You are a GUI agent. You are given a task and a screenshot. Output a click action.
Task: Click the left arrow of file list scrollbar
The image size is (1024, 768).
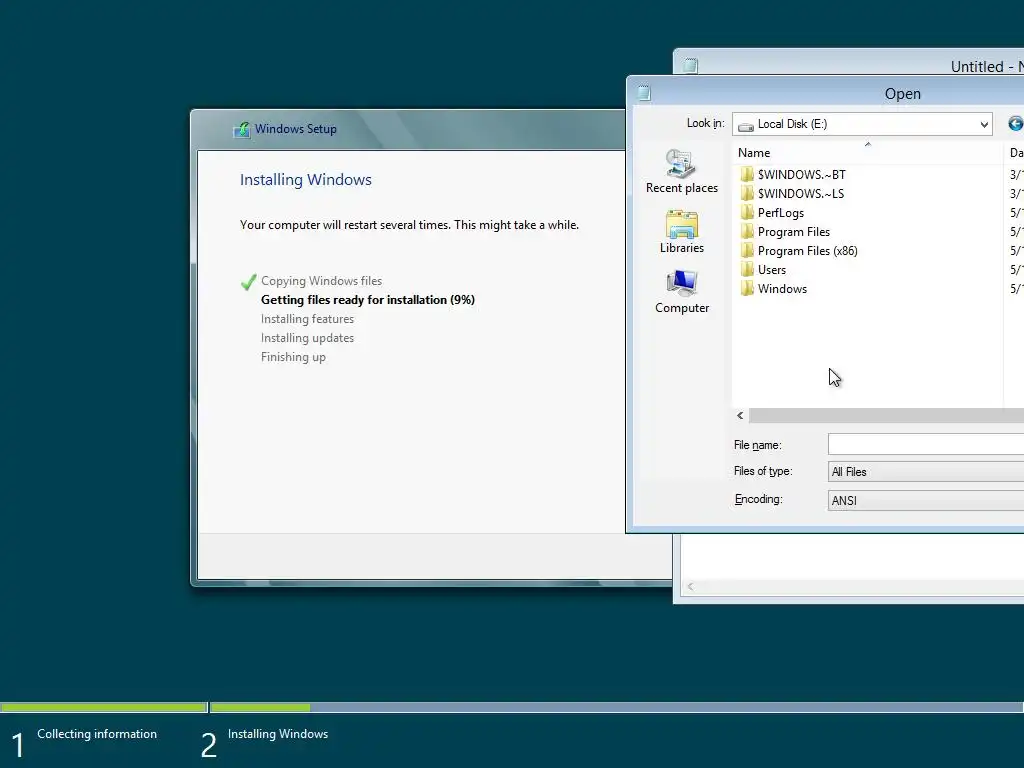[x=740, y=415]
